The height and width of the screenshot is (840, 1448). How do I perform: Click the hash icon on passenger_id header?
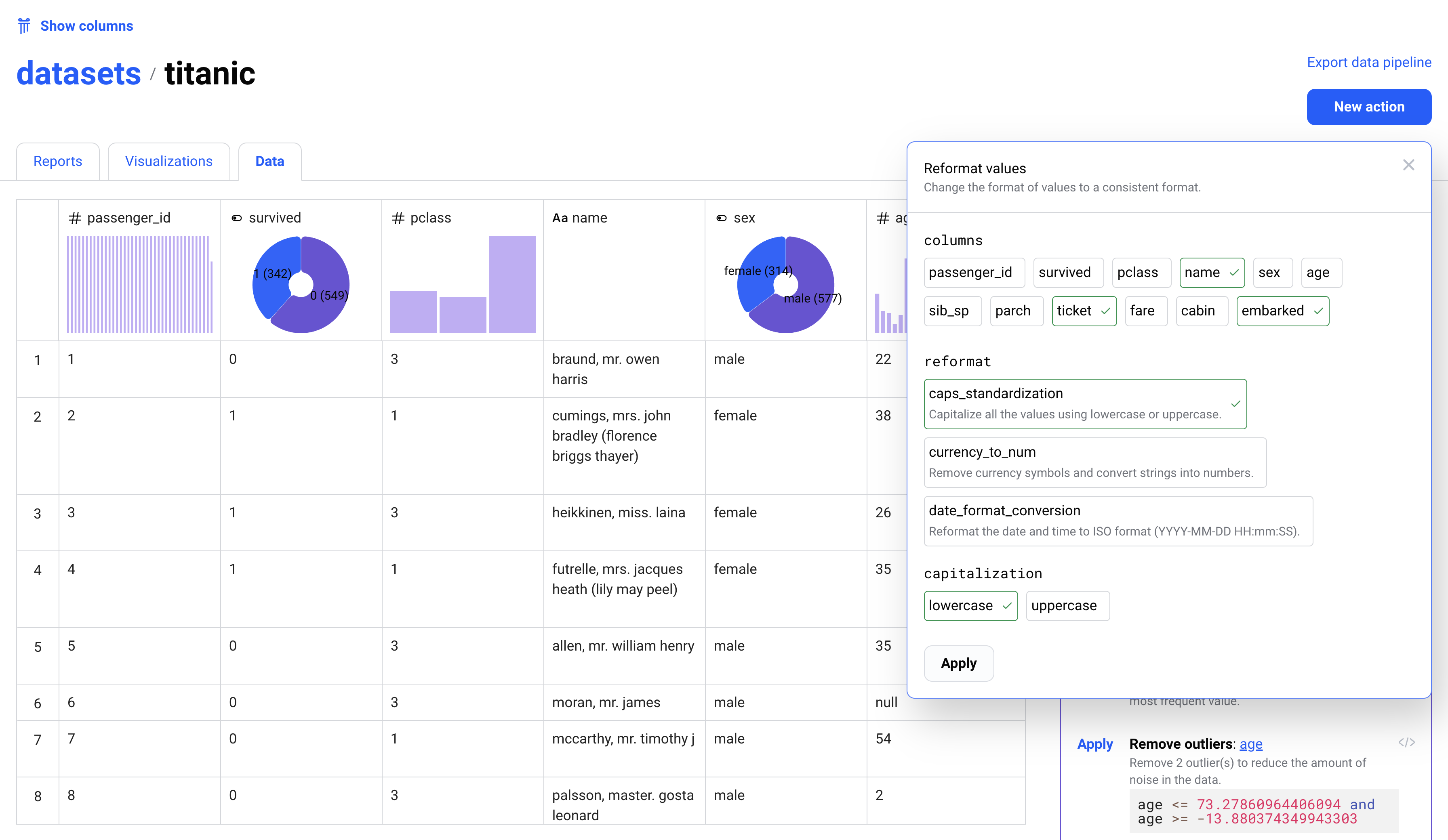(x=75, y=218)
